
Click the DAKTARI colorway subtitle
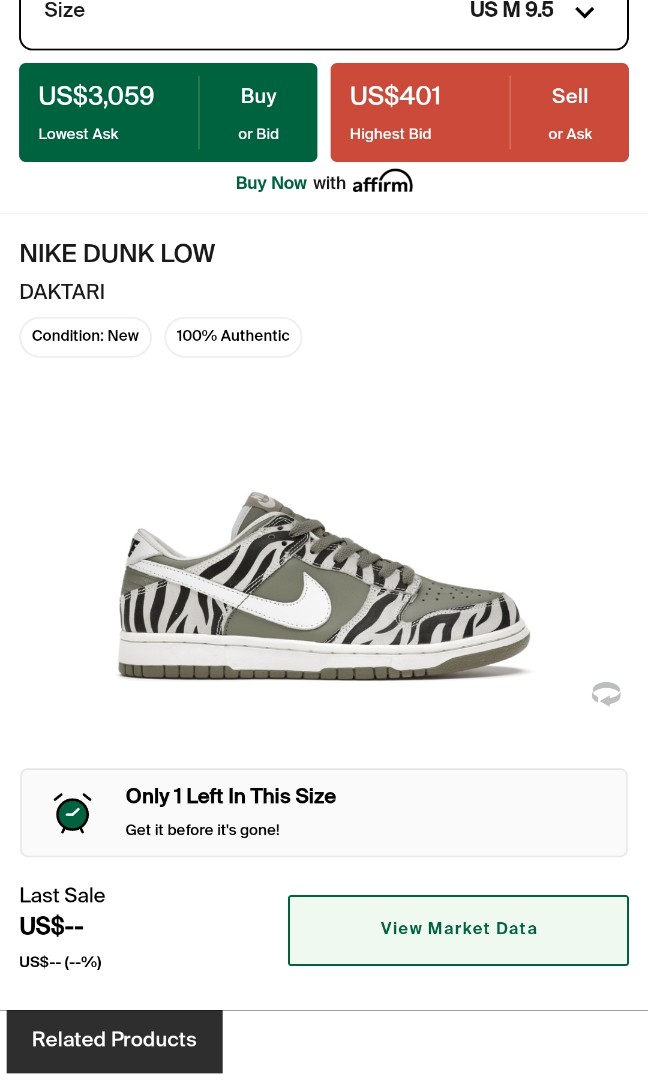point(62,292)
